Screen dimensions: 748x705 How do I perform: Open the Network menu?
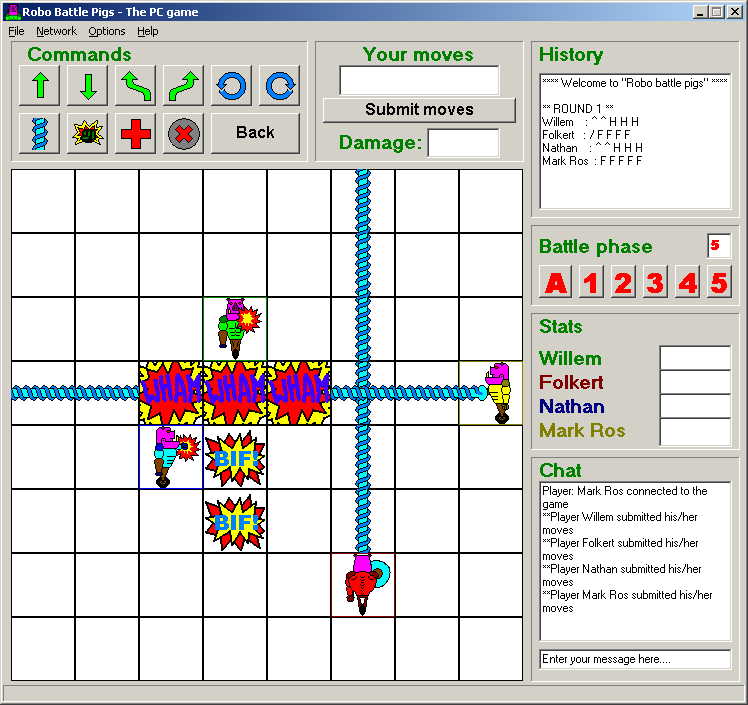(x=56, y=31)
